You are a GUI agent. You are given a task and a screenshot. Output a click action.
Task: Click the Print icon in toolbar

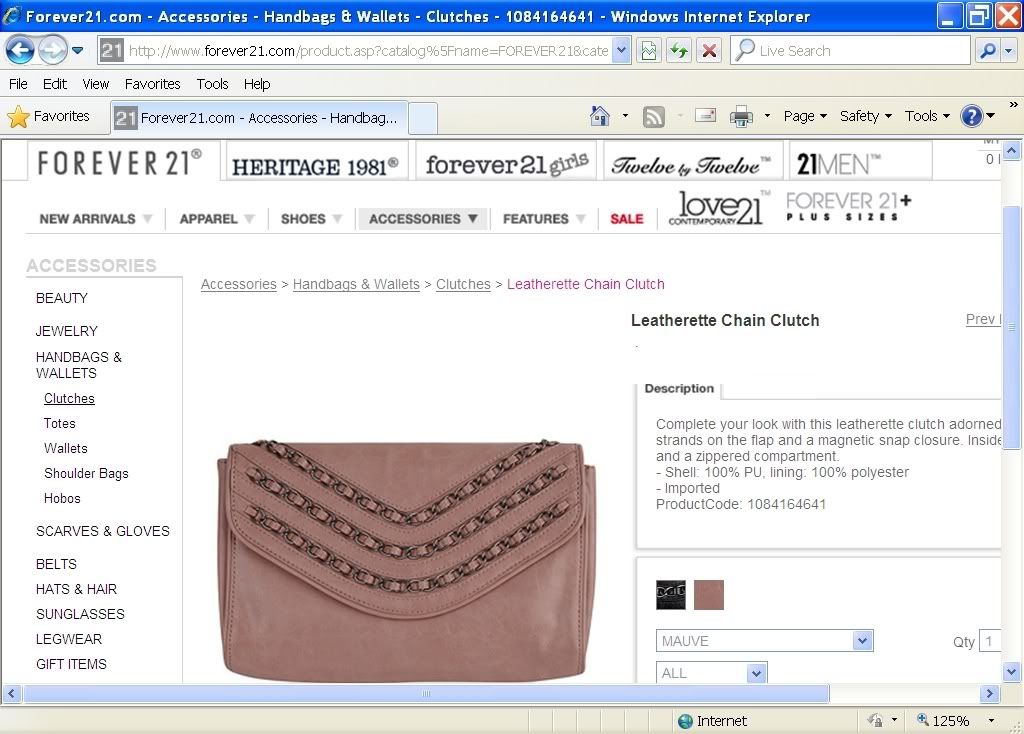tap(741, 117)
